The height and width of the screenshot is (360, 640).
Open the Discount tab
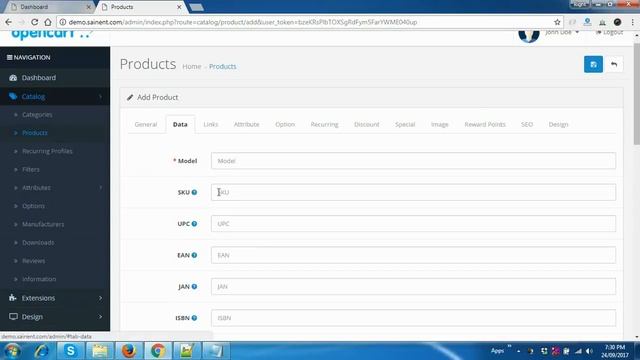367,124
